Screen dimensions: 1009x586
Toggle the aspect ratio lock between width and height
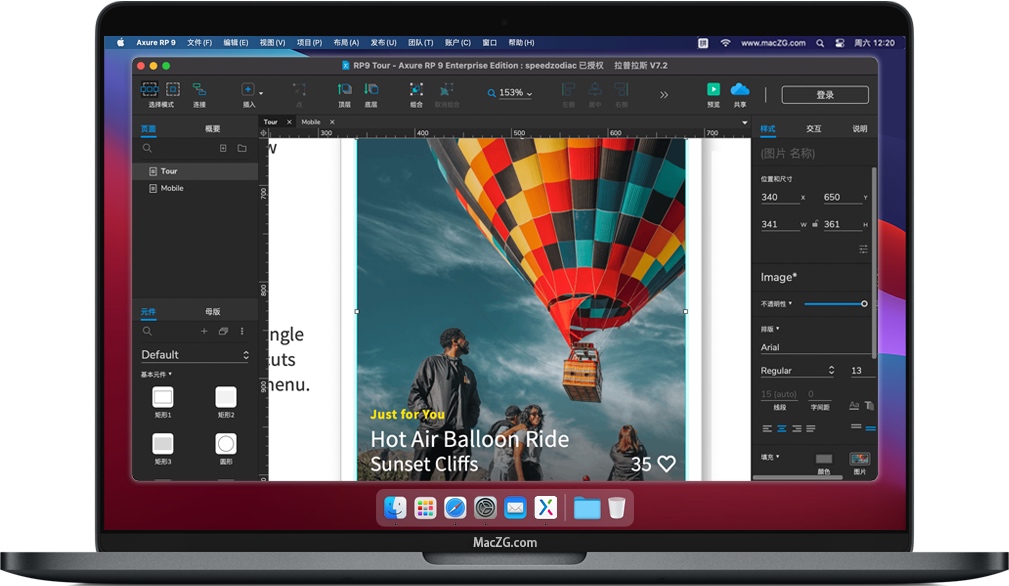pos(816,224)
